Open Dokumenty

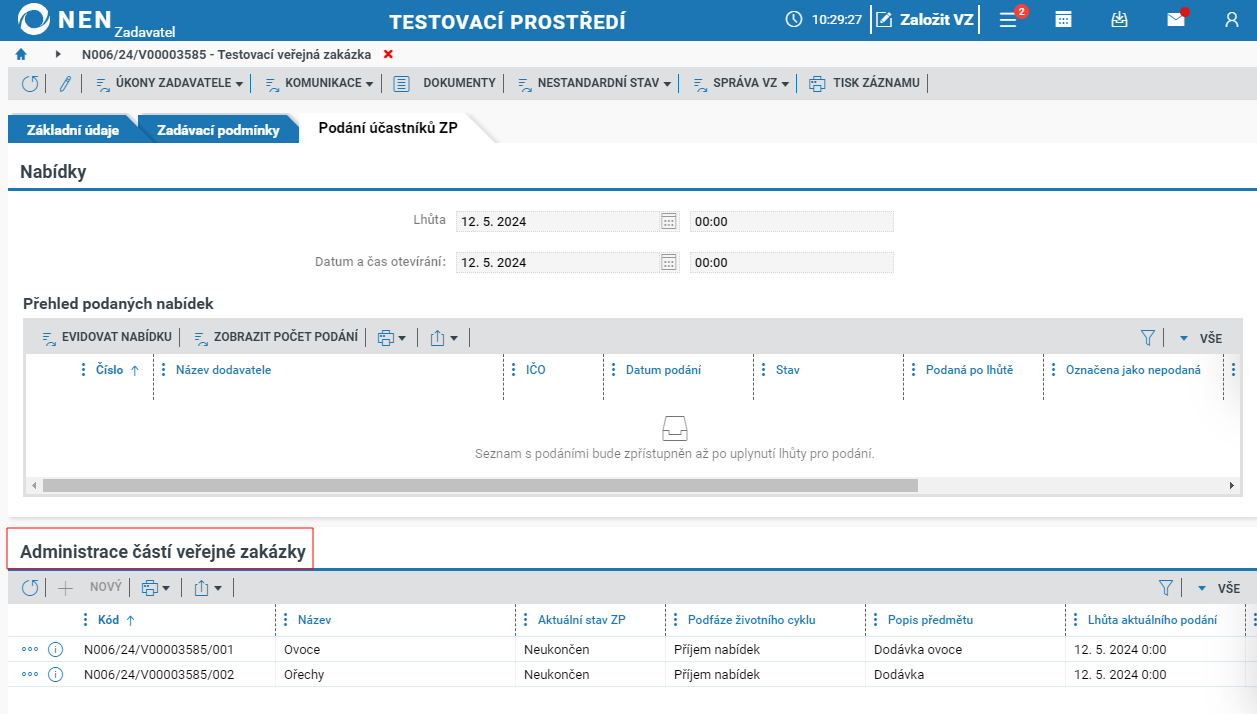(x=445, y=83)
